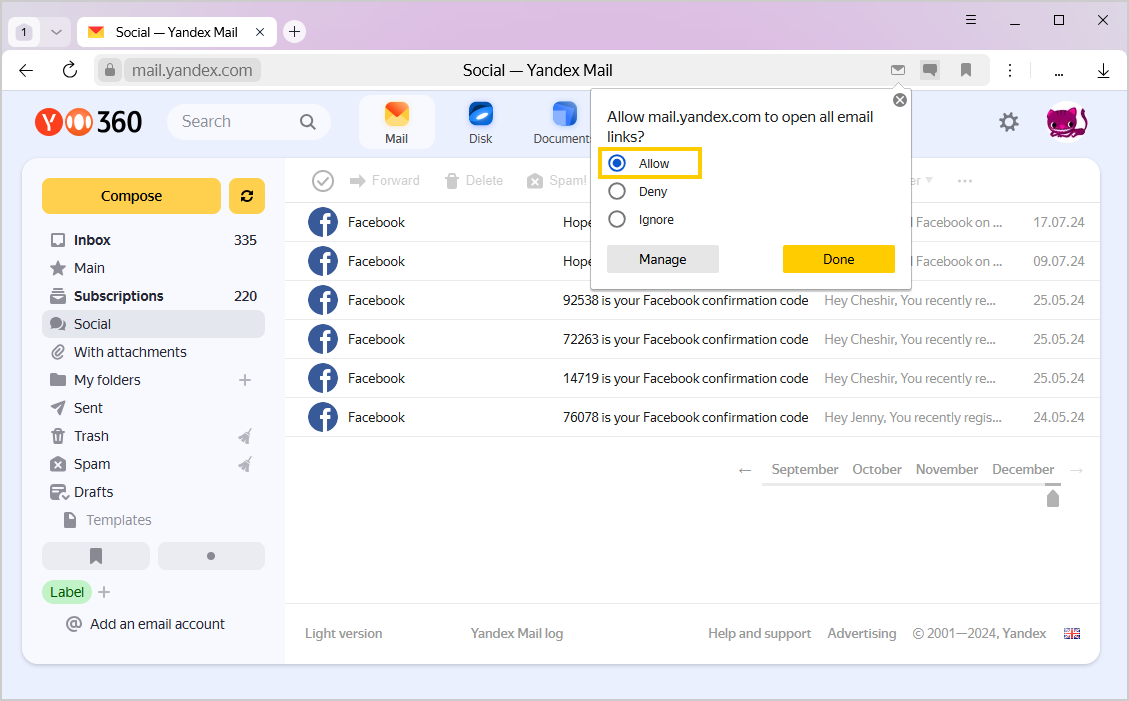Click the protocol handler icon in address bar
Viewport: 1129px width, 701px height.
tap(898, 70)
